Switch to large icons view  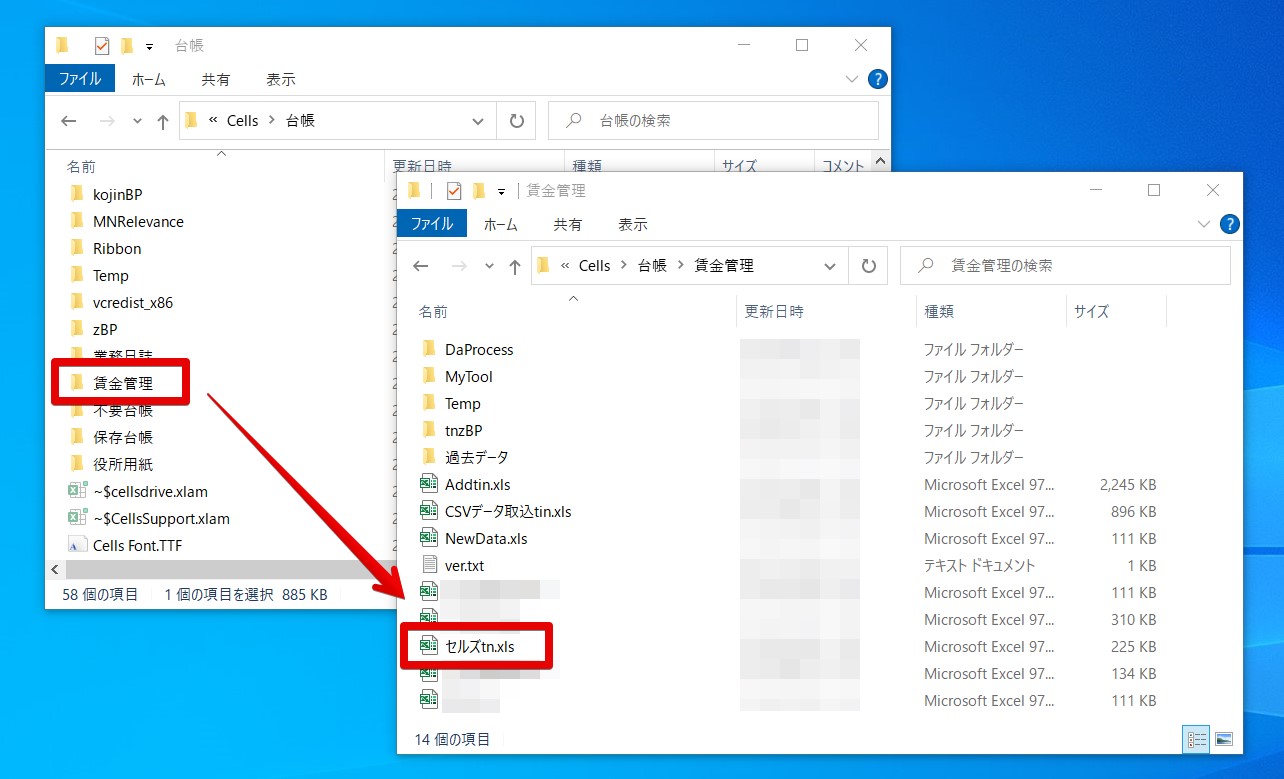click(1224, 740)
